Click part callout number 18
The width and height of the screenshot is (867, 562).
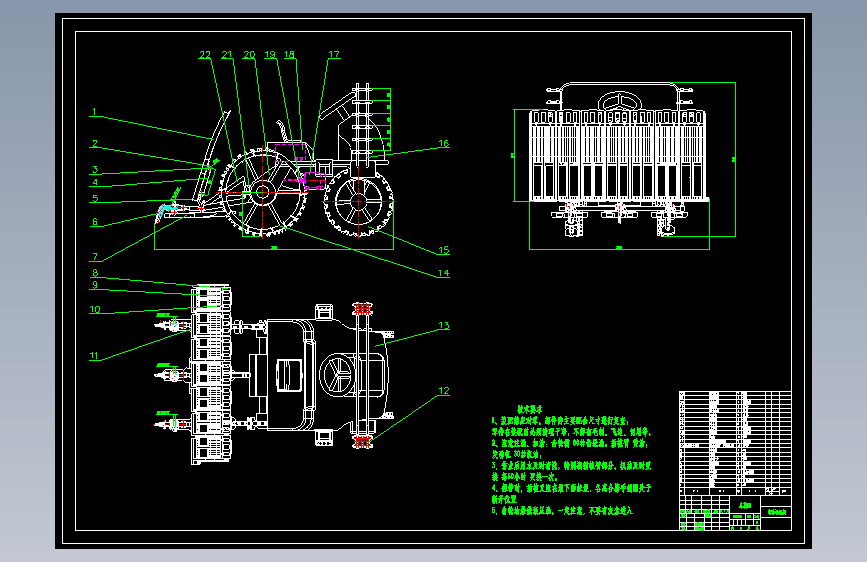tap(289, 54)
